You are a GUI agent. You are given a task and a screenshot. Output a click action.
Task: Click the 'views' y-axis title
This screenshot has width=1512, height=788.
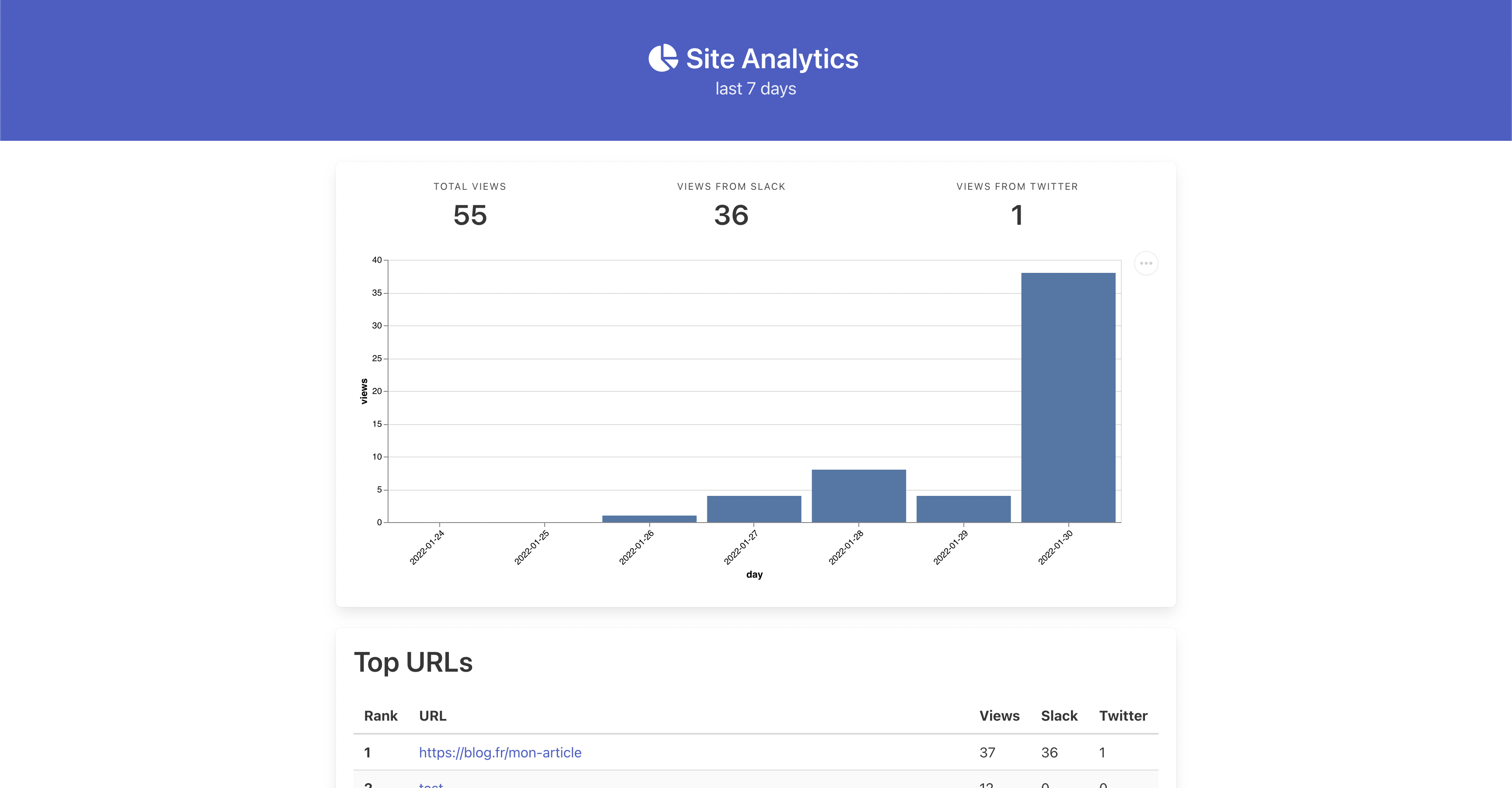(364, 391)
